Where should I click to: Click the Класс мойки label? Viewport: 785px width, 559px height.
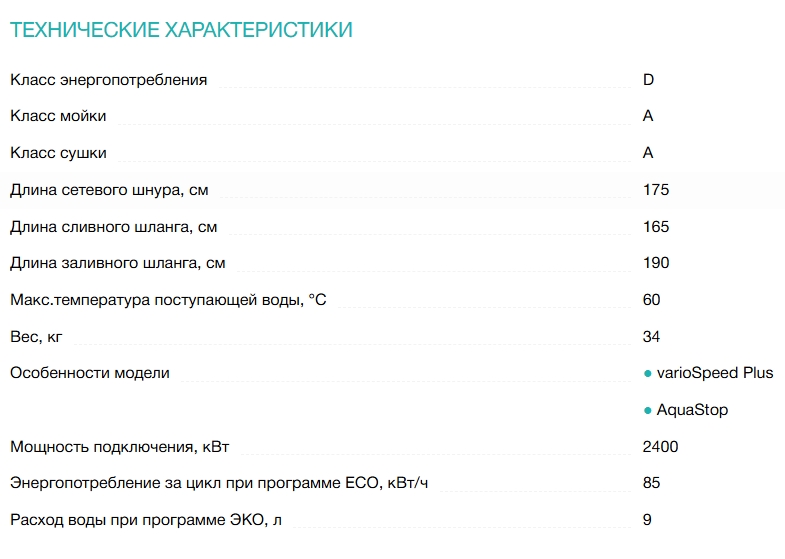click(58, 116)
